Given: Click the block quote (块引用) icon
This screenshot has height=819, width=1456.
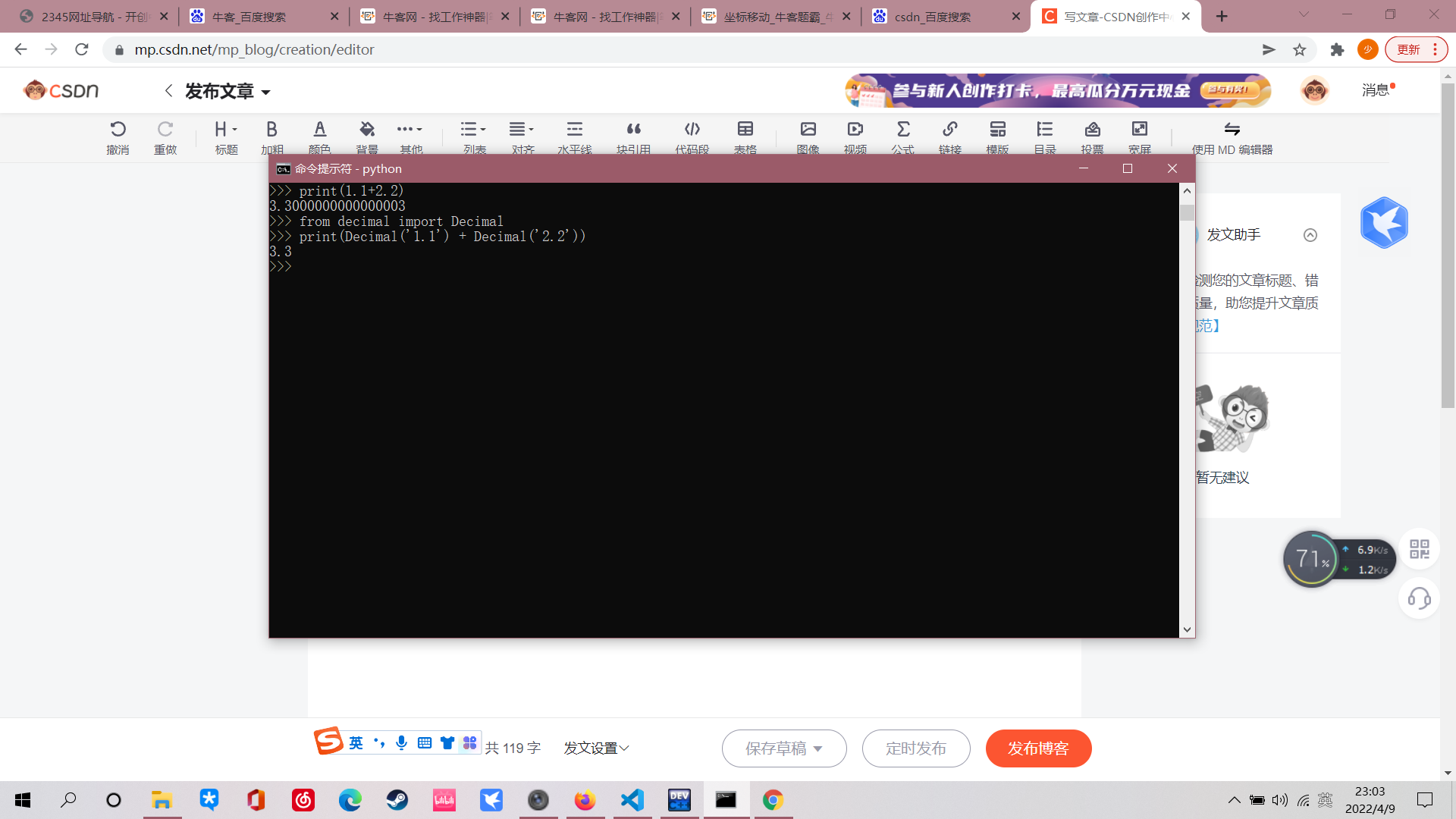Looking at the screenshot, I should pos(633,130).
